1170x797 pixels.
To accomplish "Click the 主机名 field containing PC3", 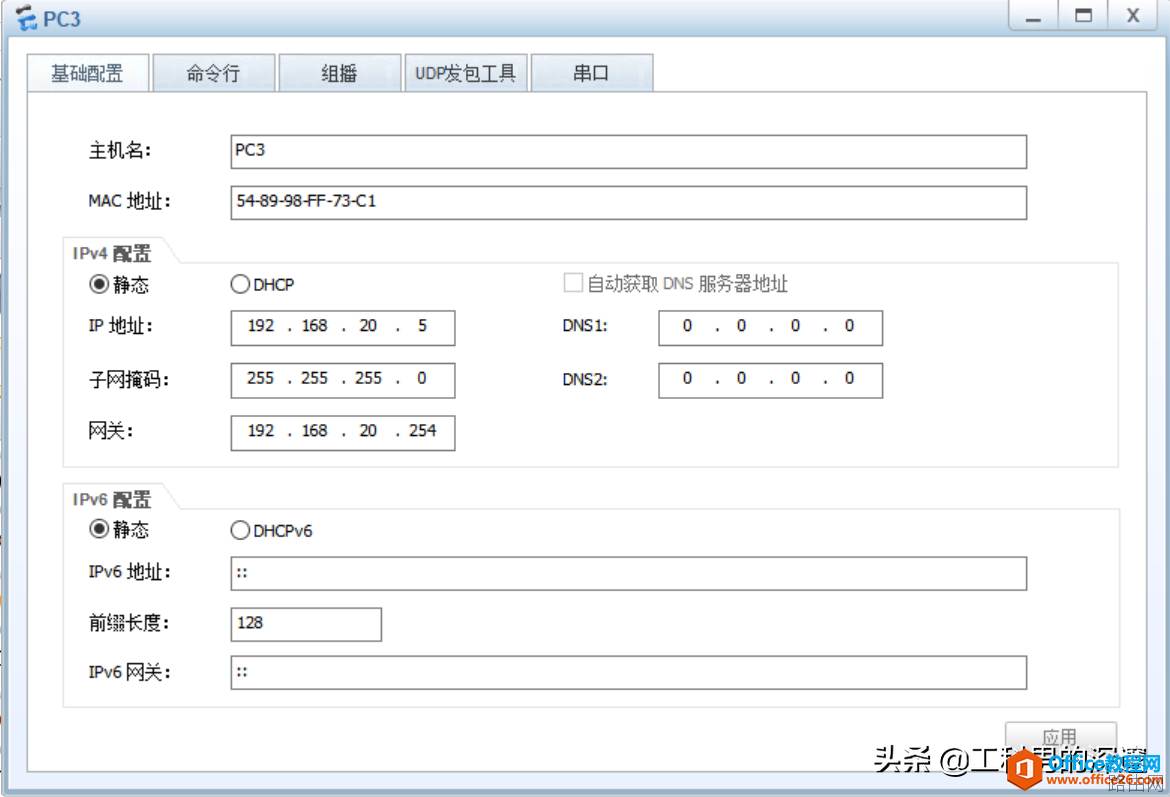I will pos(628,151).
